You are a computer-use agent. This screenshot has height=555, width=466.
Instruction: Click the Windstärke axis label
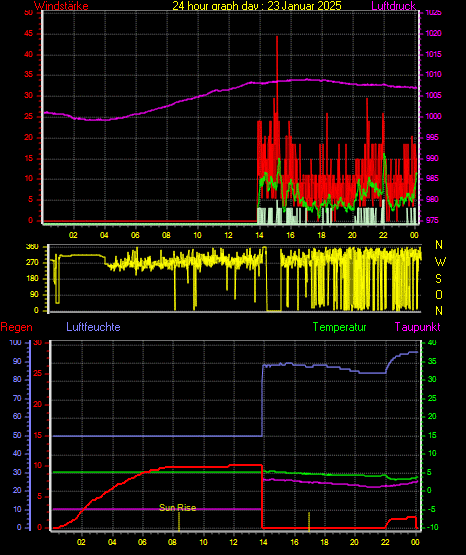[x=61, y=6]
